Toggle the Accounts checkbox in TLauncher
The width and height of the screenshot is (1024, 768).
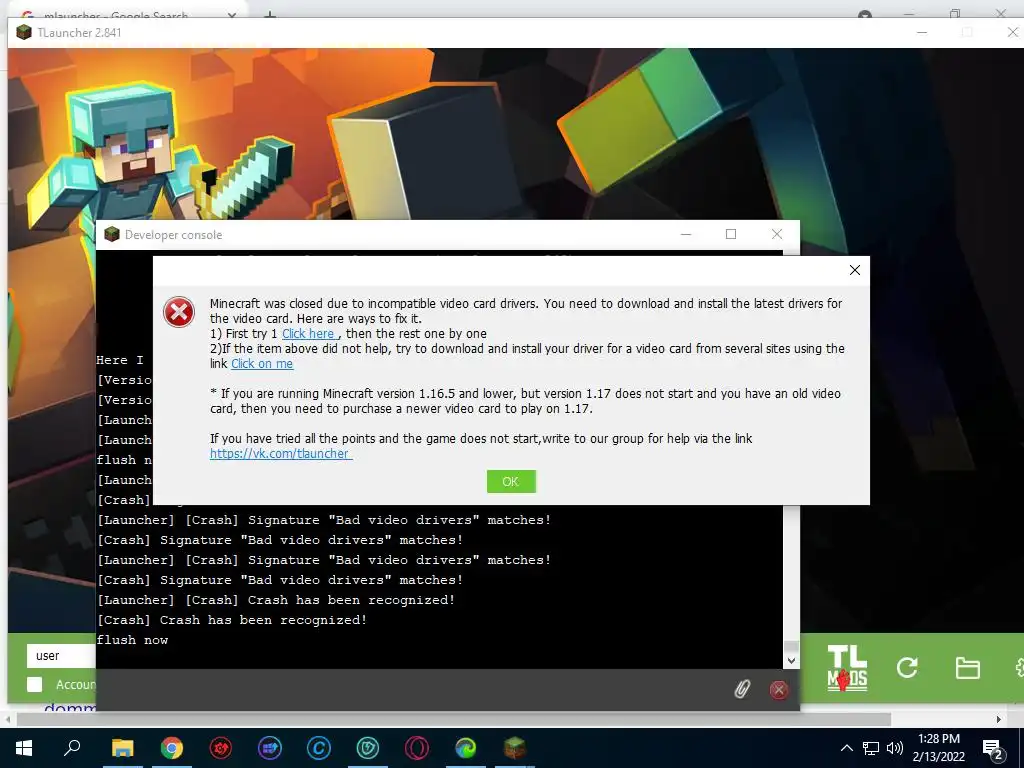[x=35, y=684]
